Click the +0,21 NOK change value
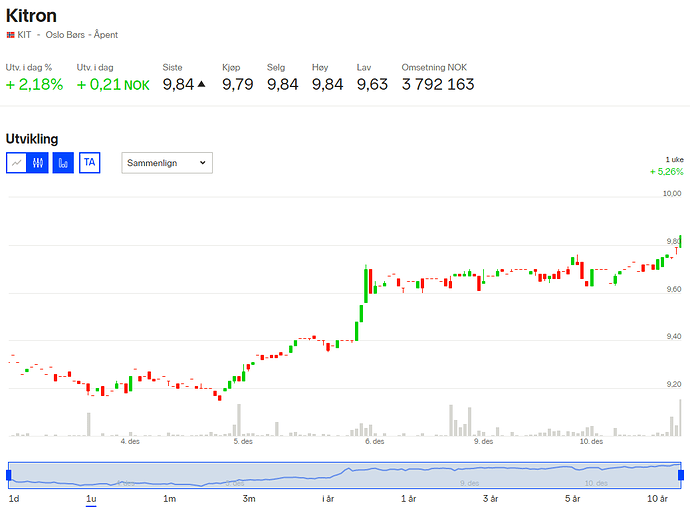The height and width of the screenshot is (511, 690). point(113,85)
